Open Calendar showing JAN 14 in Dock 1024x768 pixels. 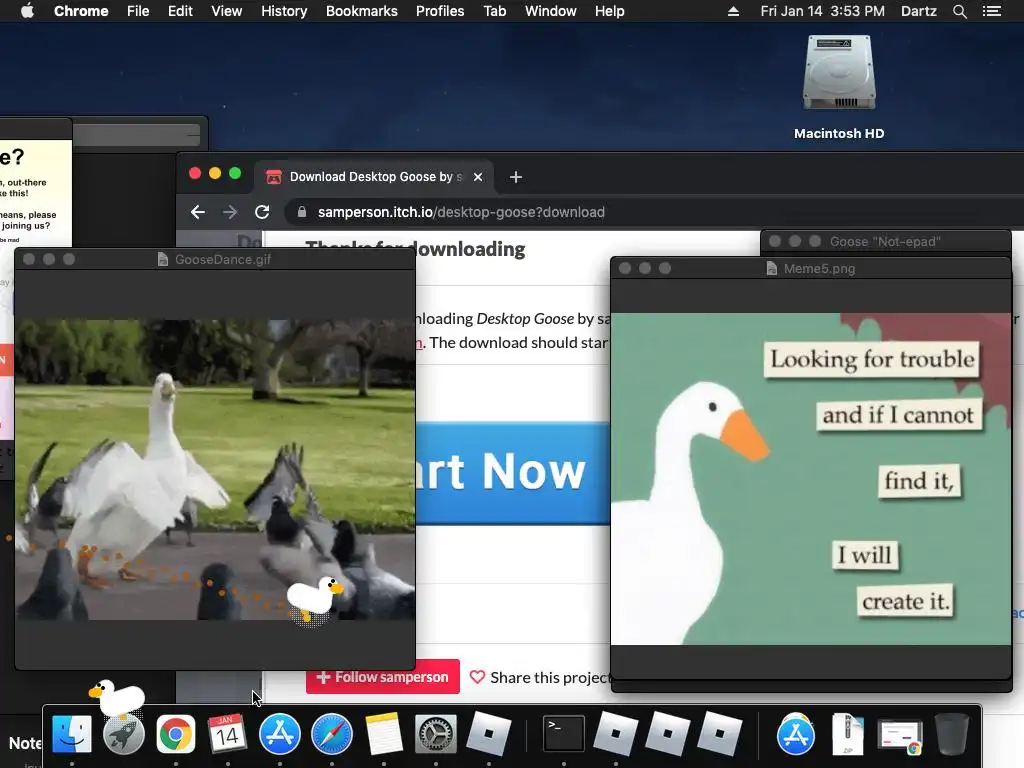pos(227,734)
